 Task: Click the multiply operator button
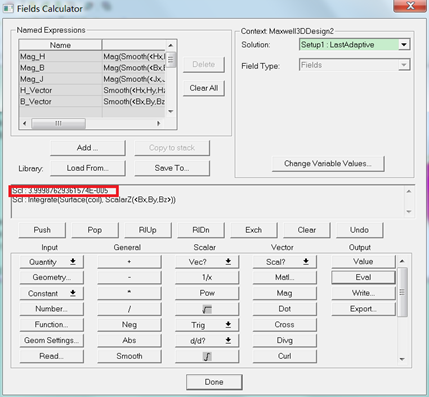click(x=129, y=293)
